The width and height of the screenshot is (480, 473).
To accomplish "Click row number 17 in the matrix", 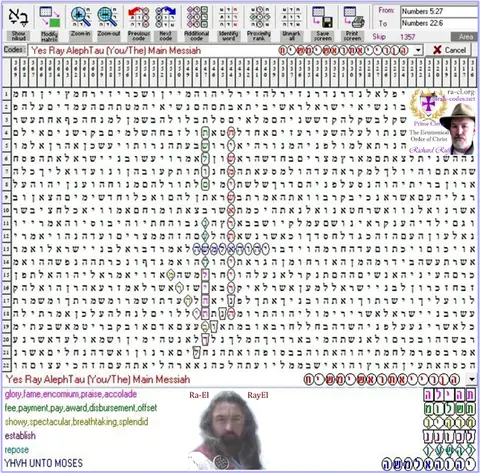I will pos(6,300).
